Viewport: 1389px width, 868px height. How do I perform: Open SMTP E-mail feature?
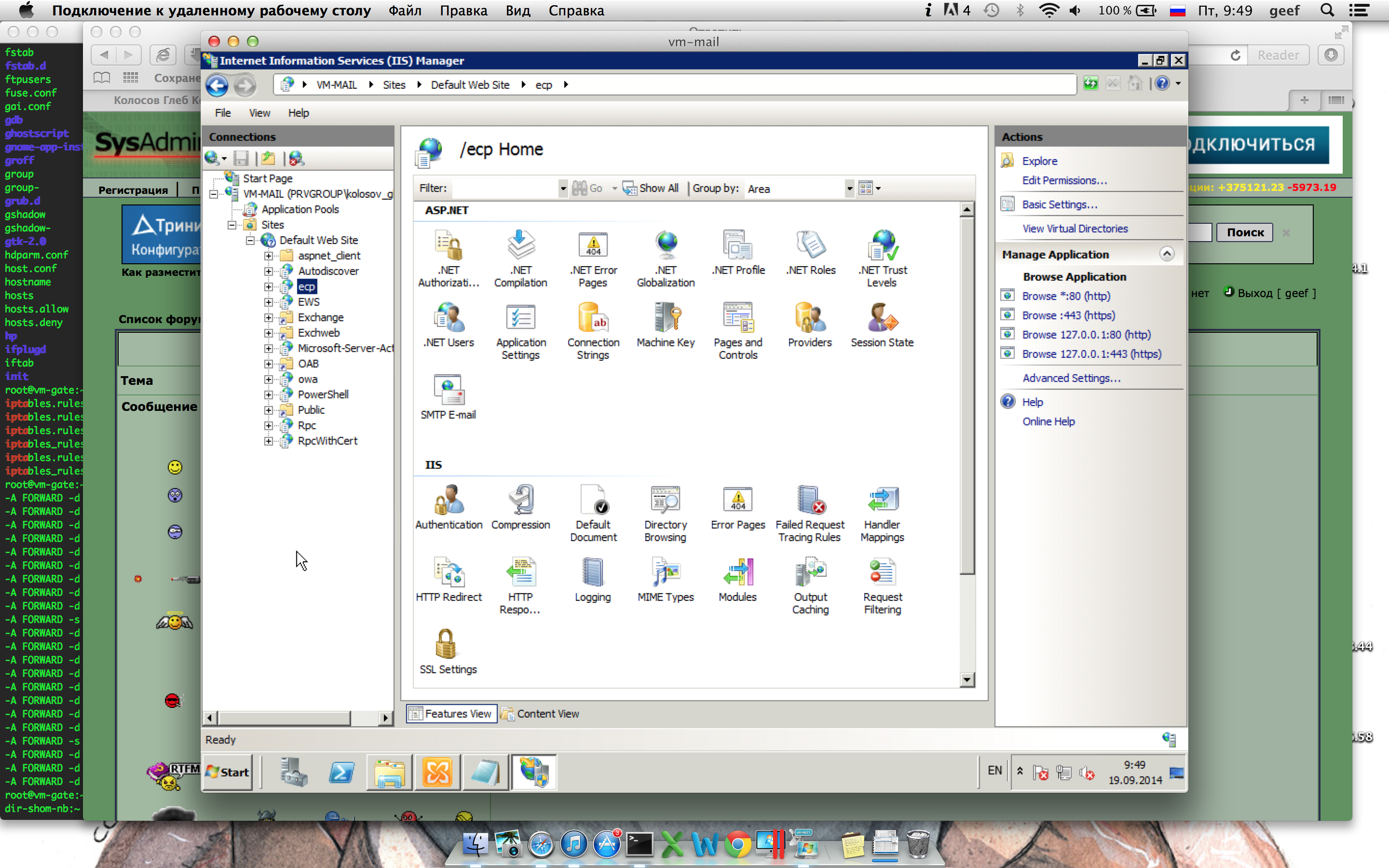pos(448,397)
